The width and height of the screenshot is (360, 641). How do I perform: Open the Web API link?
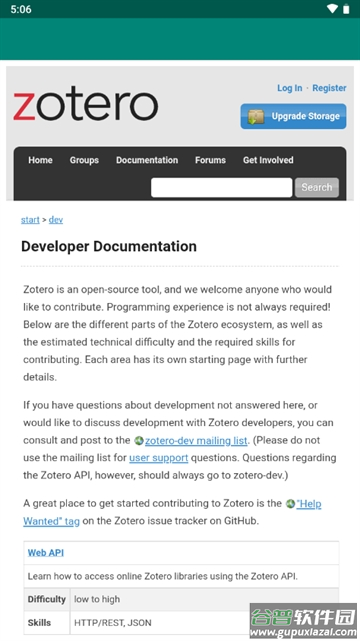[x=46, y=553]
